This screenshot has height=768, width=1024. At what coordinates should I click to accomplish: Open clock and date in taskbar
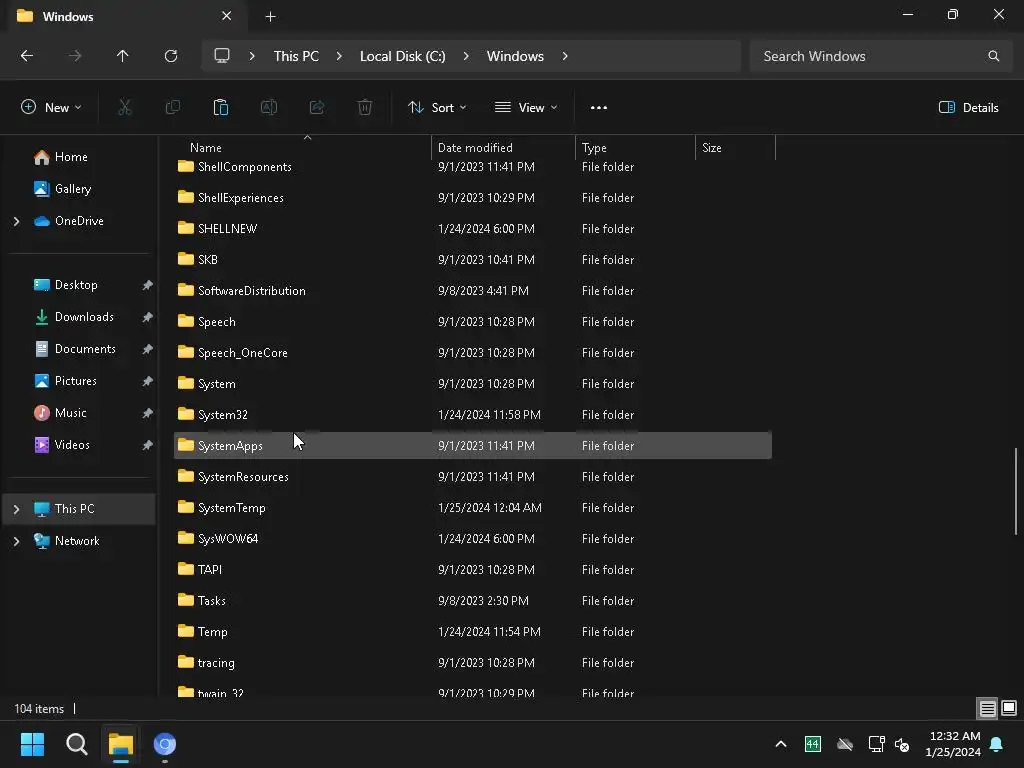click(952, 744)
